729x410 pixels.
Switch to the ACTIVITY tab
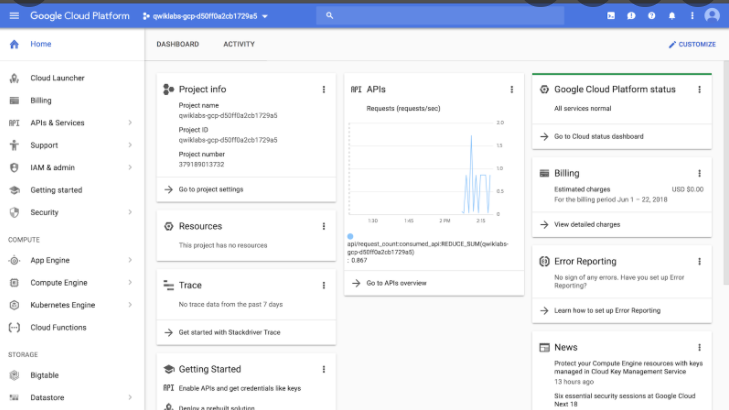tap(239, 44)
